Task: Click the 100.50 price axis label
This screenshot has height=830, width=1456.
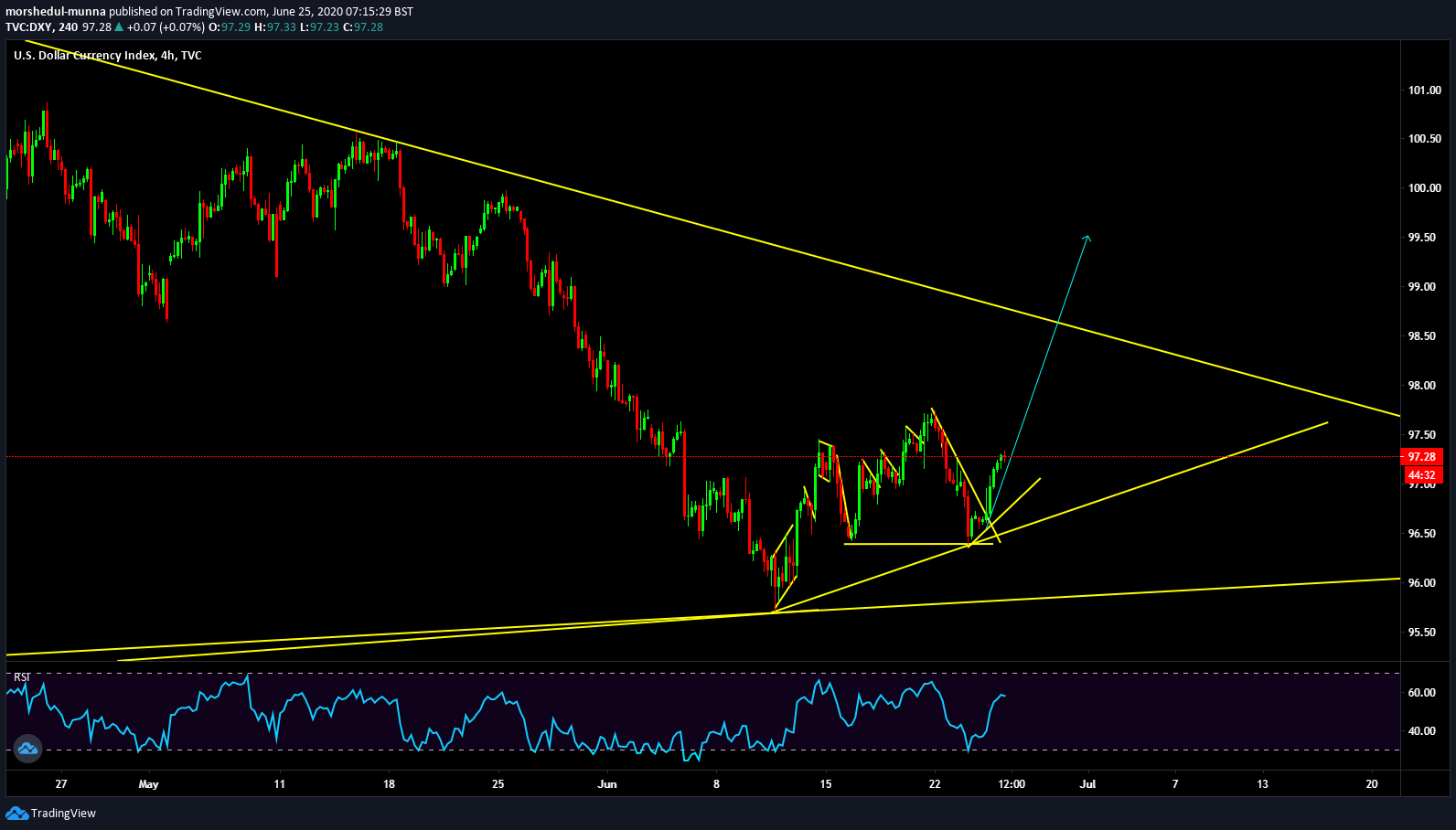Action: tap(1424, 139)
